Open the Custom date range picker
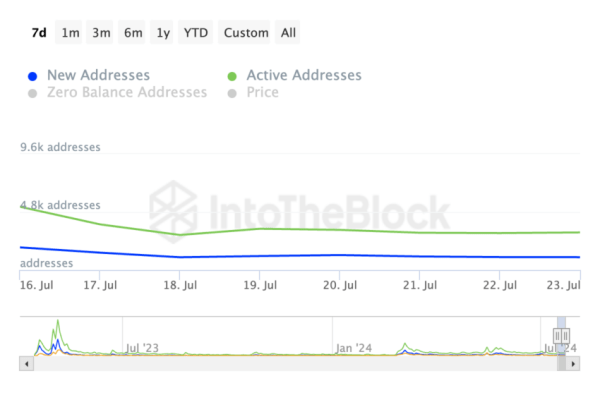Image resolution: width=600 pixels, height=400 pixels. point(246,33)
